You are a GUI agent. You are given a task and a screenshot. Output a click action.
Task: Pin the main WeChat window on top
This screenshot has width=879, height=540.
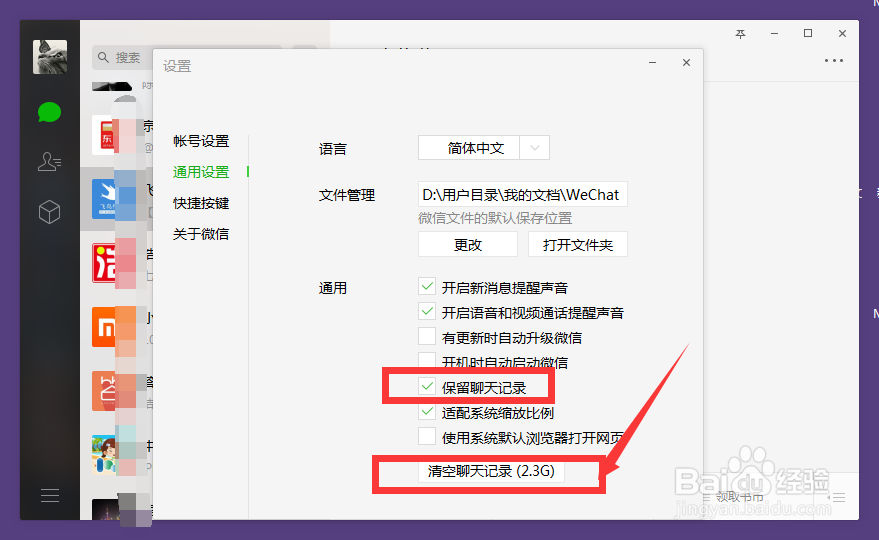(x=741, y=34)
